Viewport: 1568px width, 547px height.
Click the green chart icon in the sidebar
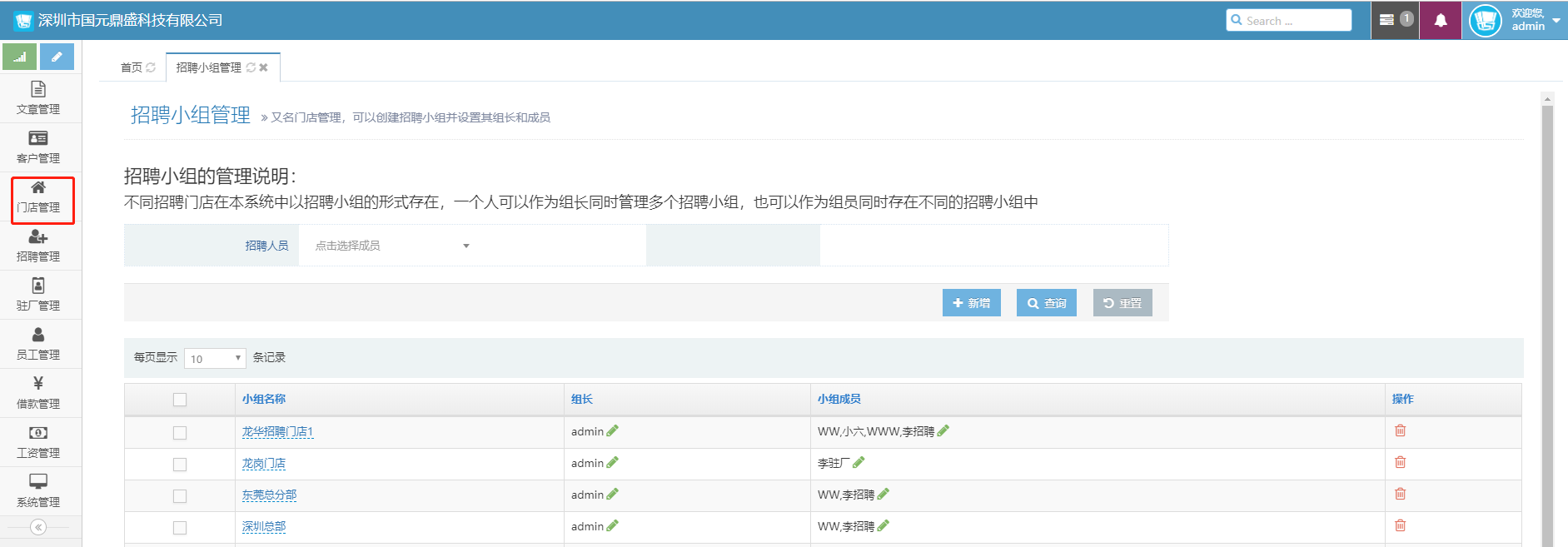pyautogui.click(x=20, y=57)
